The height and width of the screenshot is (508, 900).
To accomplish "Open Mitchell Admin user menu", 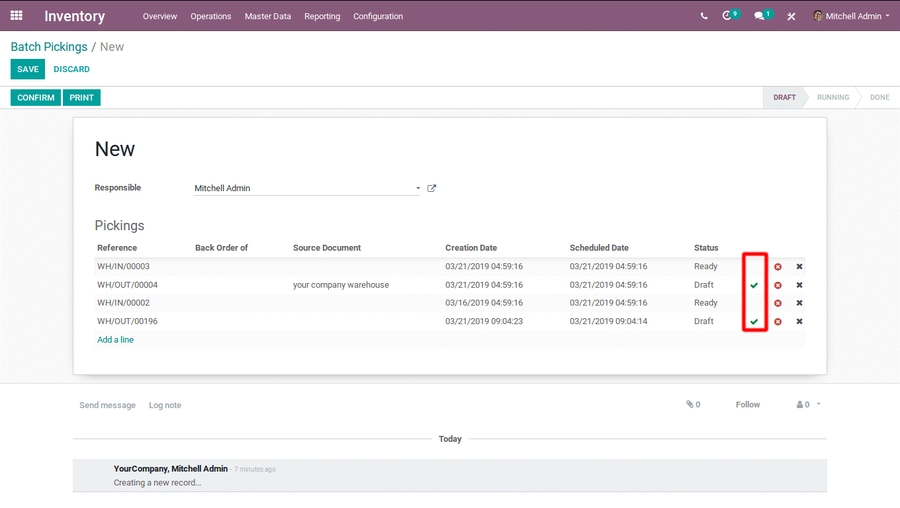I will coord(850,16).
